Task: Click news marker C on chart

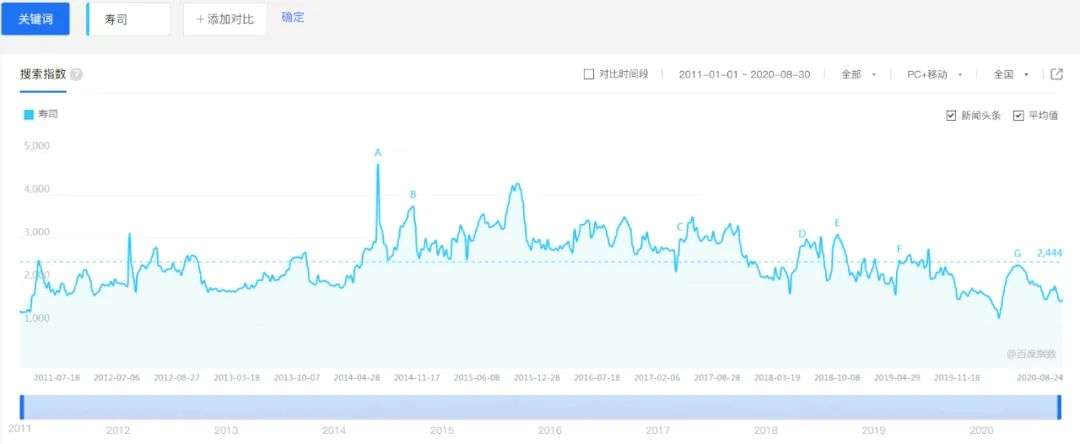Action: click(x=680, y=227)
